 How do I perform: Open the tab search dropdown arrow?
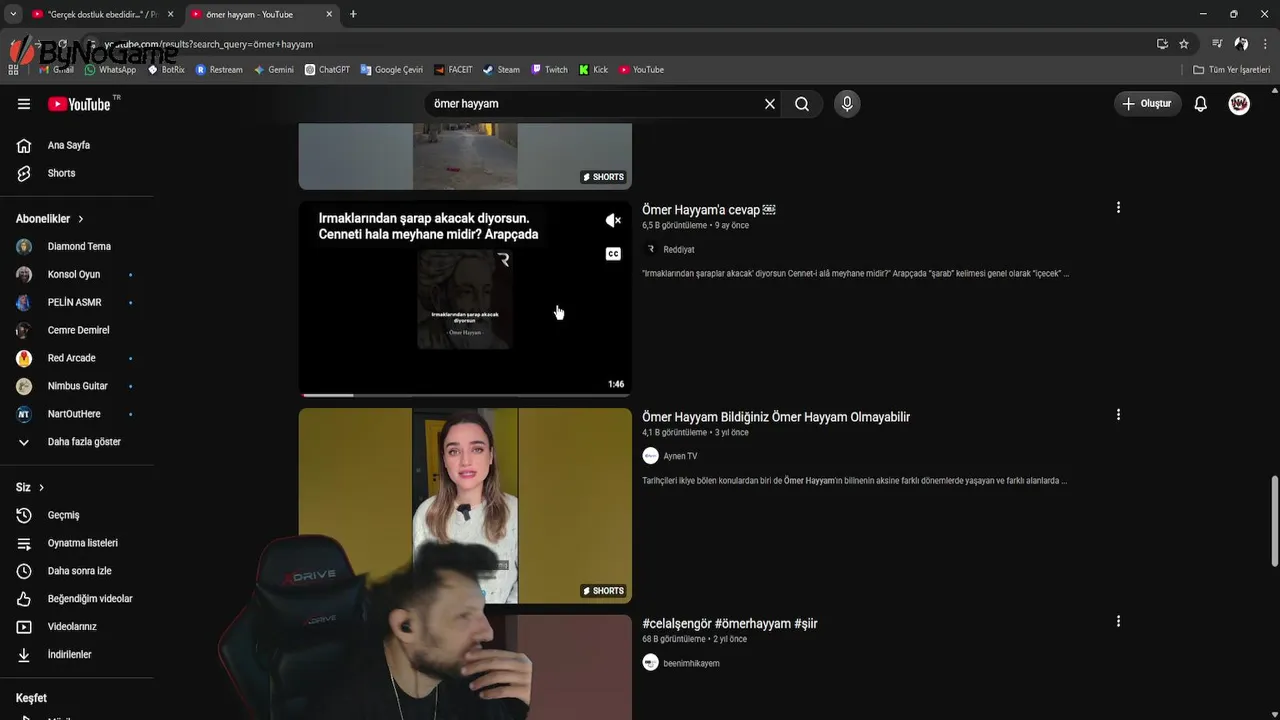[x=13, y=14]
